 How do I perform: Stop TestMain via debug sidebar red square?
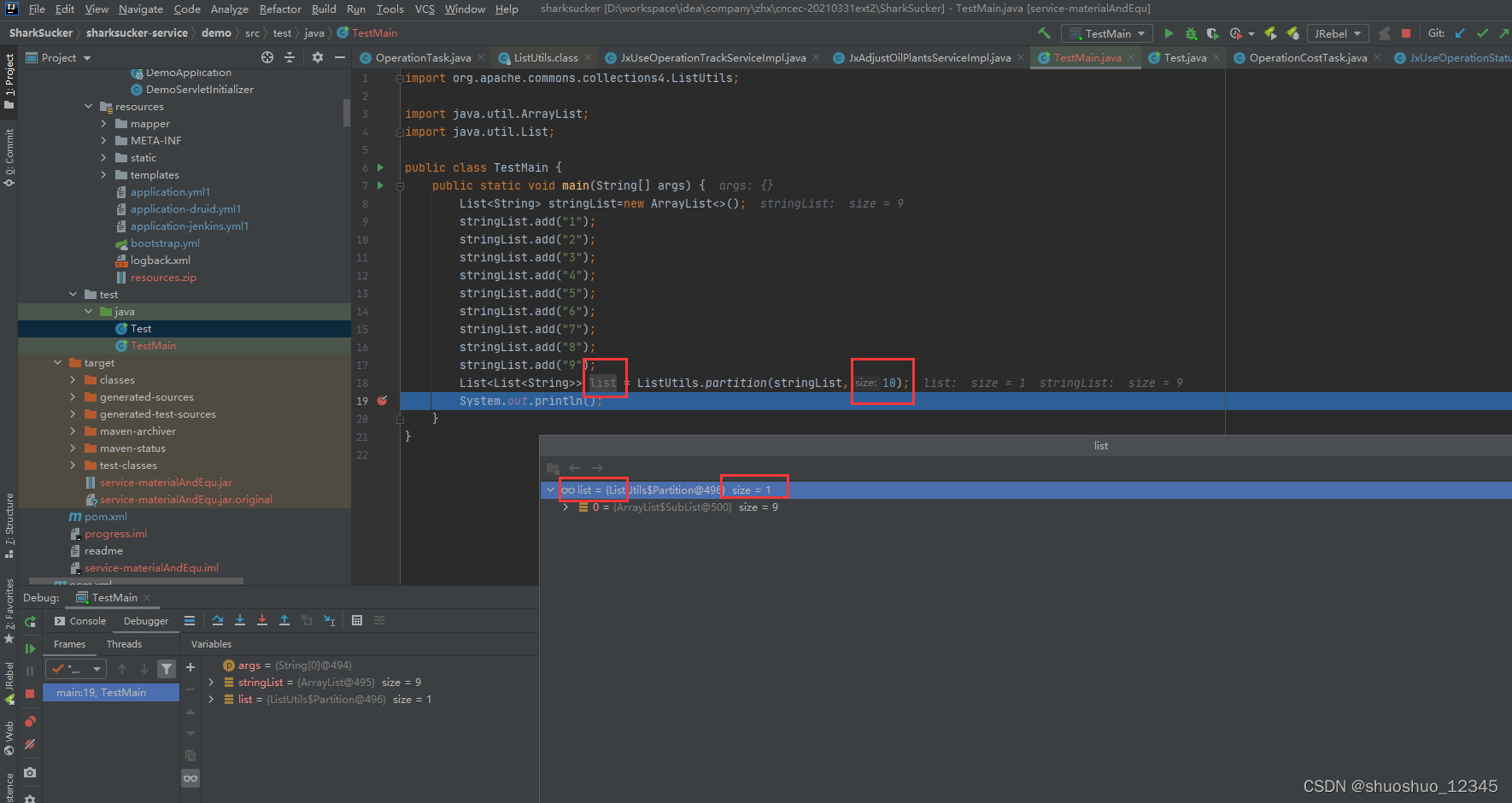tap(30, 693)
